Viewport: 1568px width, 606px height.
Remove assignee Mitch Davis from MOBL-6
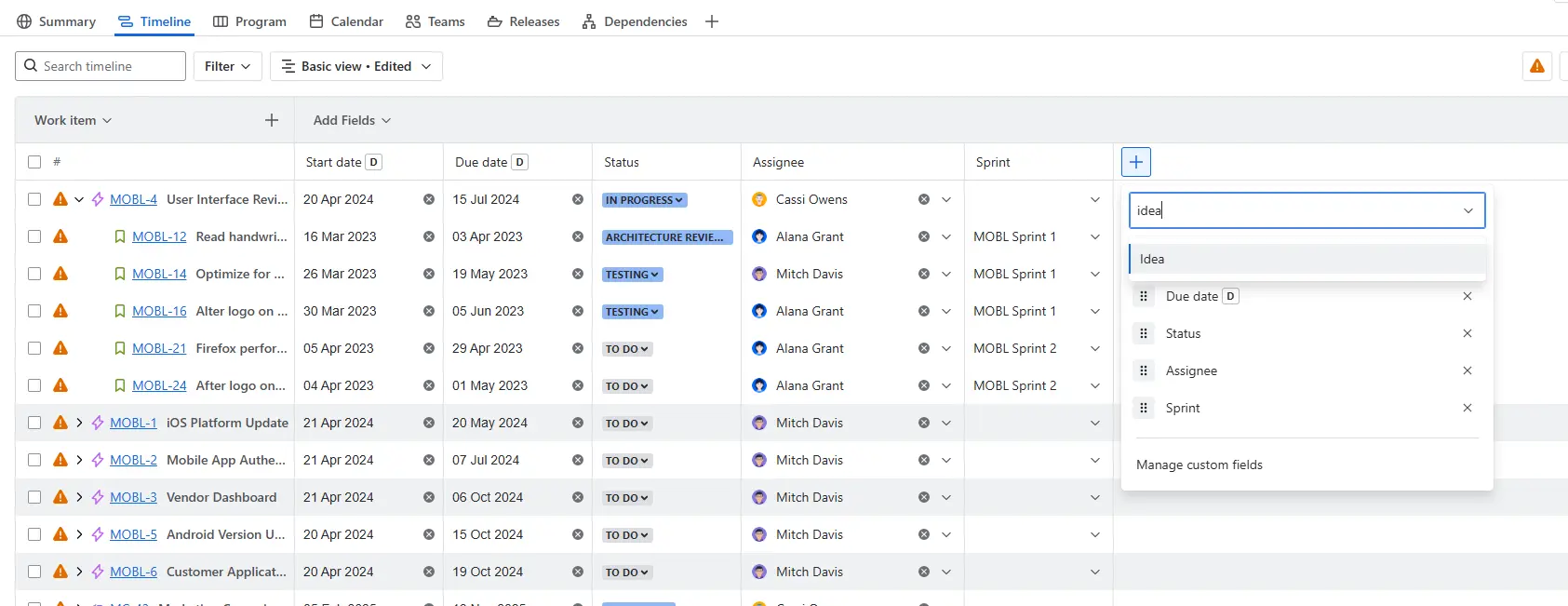[x=924, y=572]
